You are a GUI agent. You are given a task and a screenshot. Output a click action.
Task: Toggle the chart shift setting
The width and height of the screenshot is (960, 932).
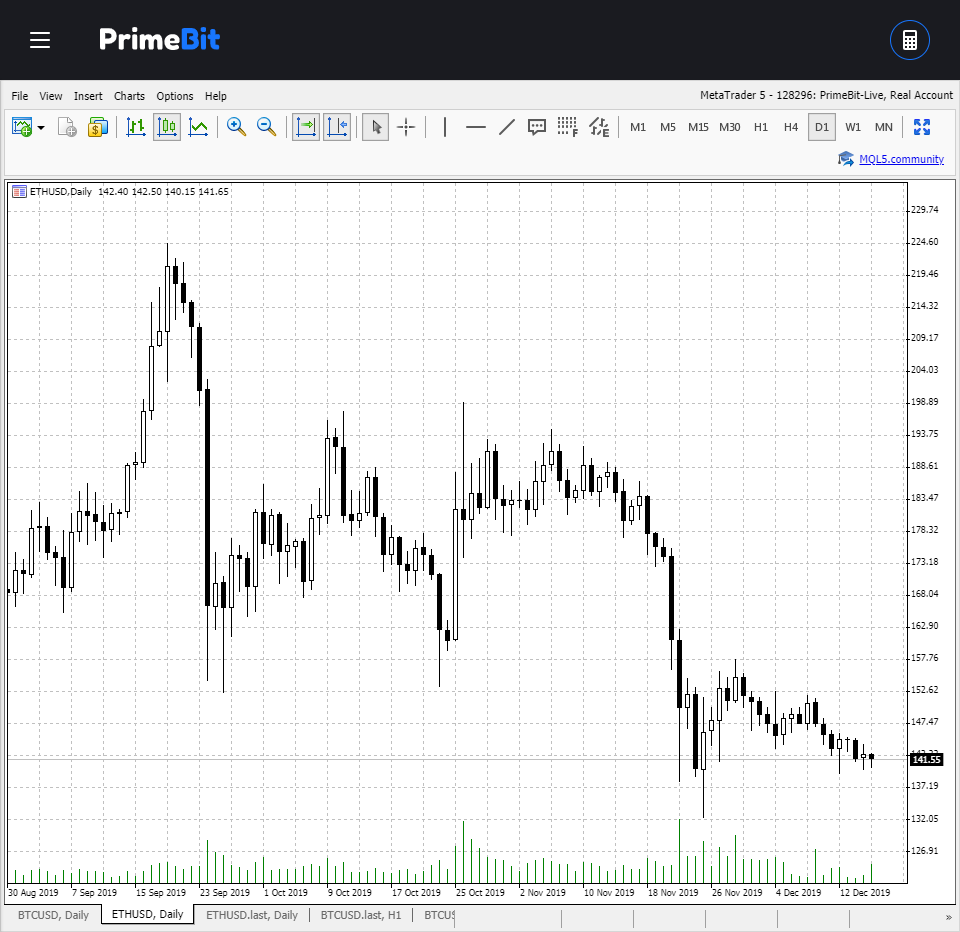coord(335,127)
